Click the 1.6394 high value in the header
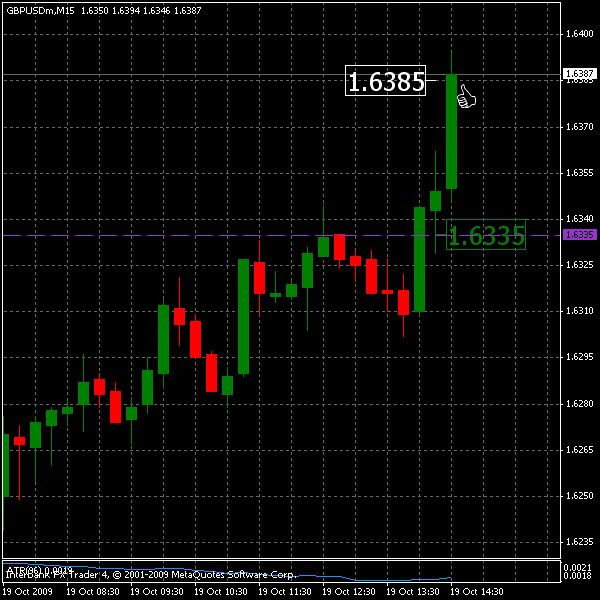 [126, 11]
